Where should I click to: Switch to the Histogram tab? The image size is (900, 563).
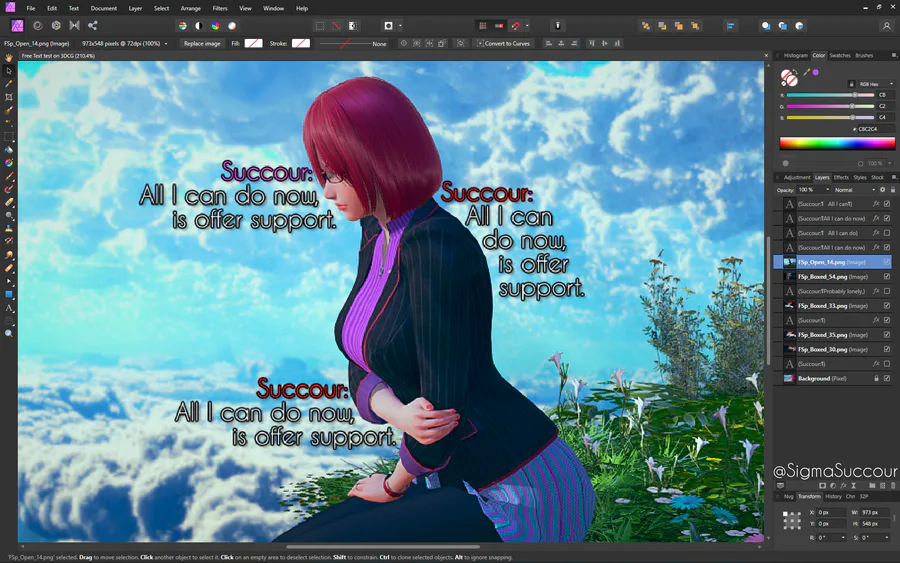796,56
